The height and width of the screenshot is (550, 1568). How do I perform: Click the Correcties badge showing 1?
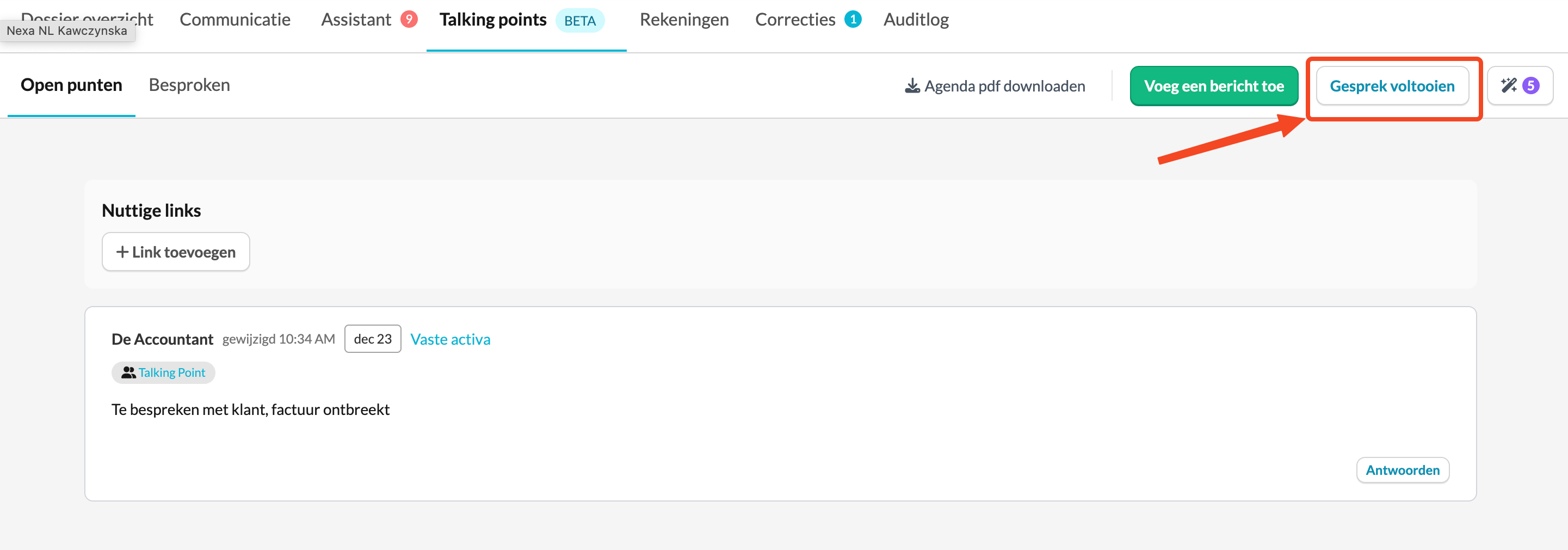pyautogui.click(x=853, y=20)
